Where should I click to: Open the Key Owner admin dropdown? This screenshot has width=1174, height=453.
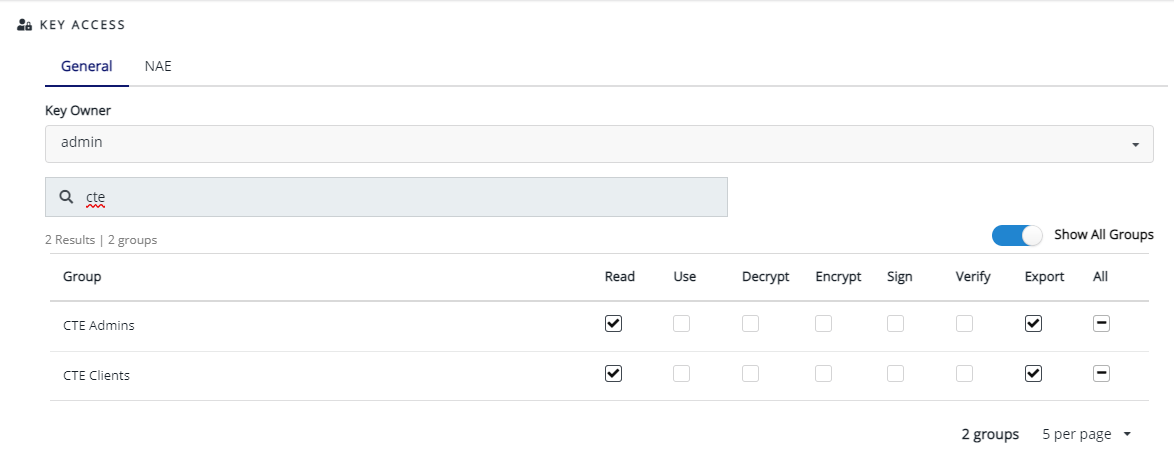coord(599,144)
